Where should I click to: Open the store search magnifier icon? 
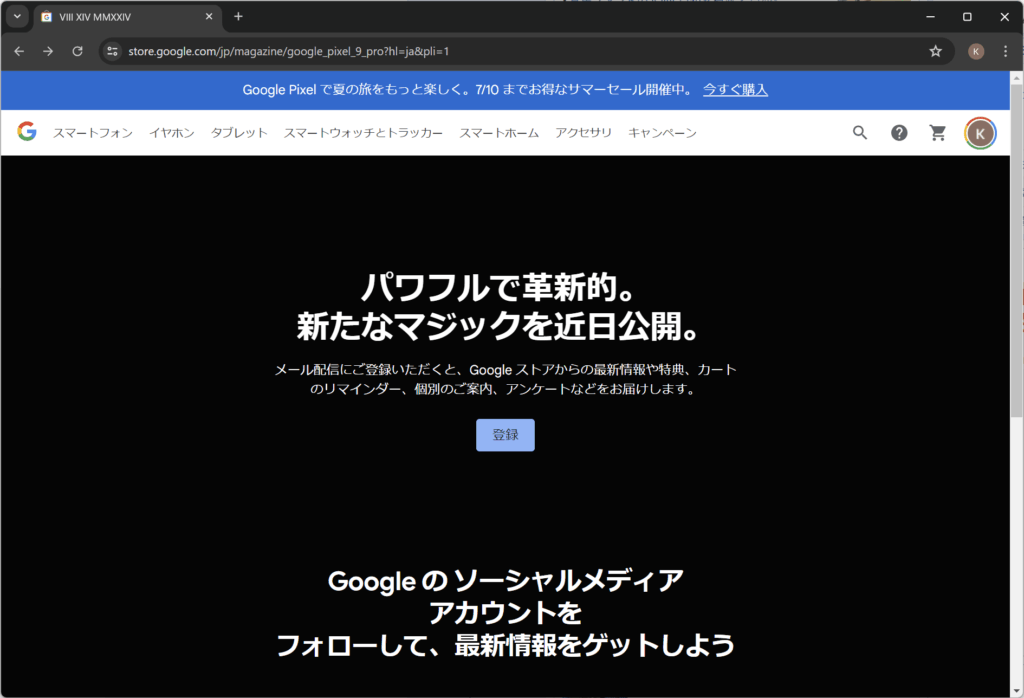coord(860,133)
